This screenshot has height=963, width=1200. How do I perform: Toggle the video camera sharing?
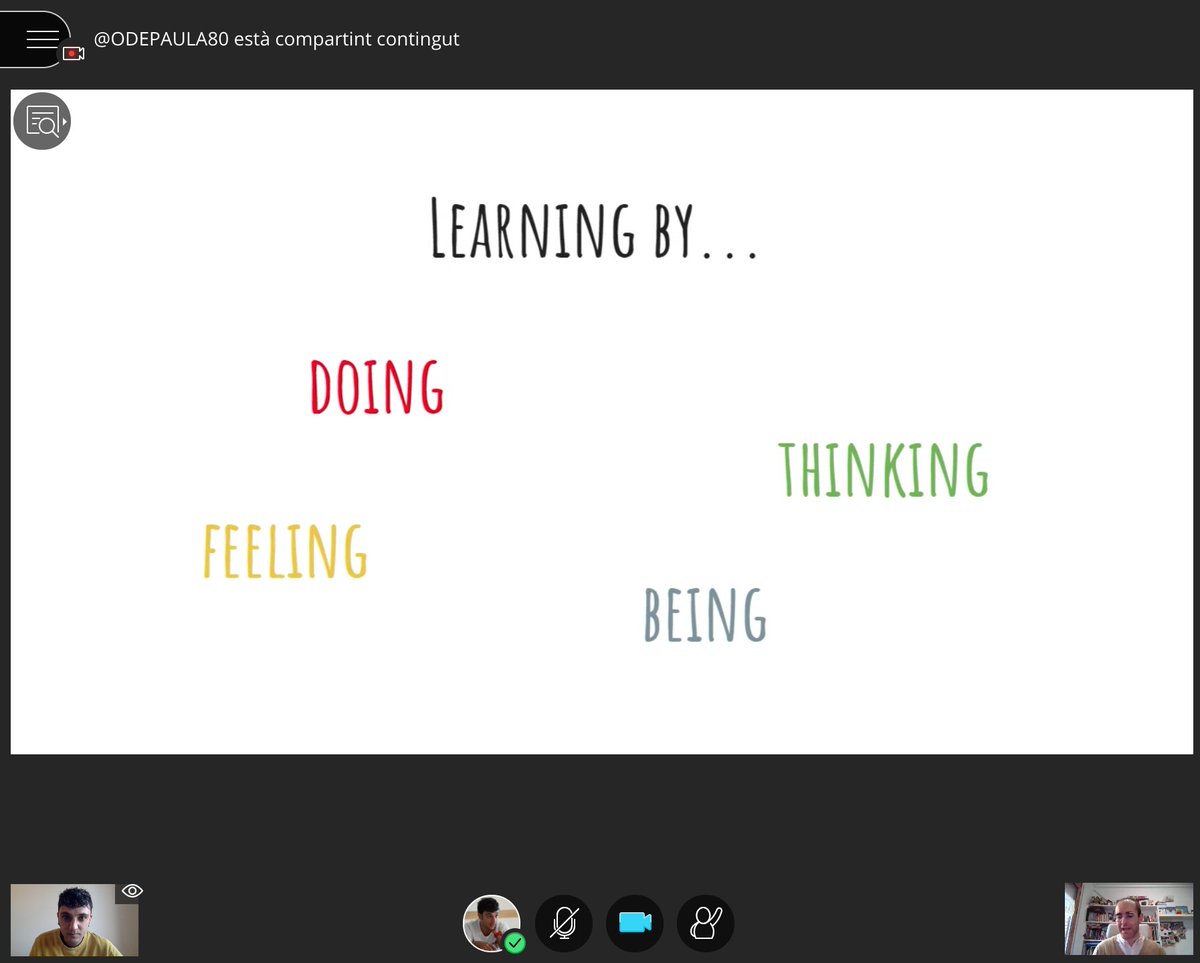click(x=635, y=923)
